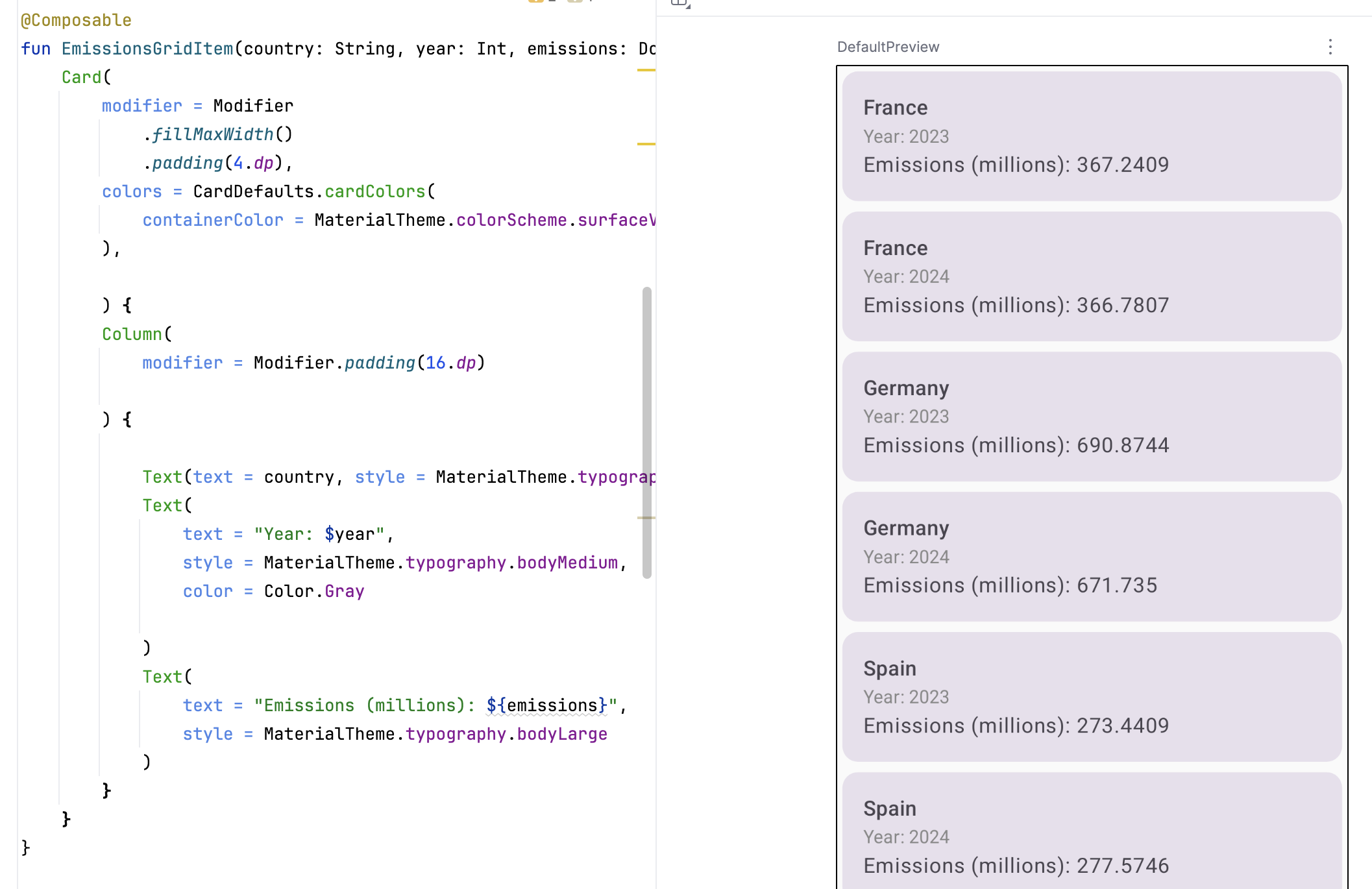Click the underlined ${emissions} template expression
1372x889 pixels.
547,705
